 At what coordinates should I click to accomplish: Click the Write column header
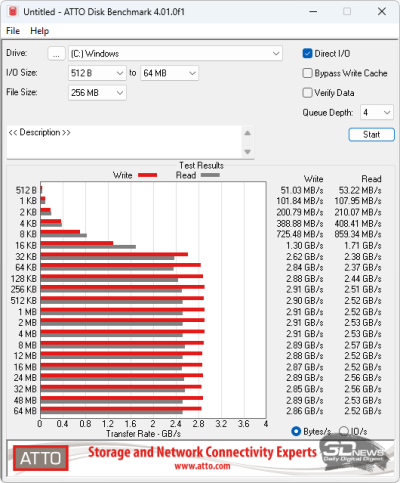pos(313,179)
